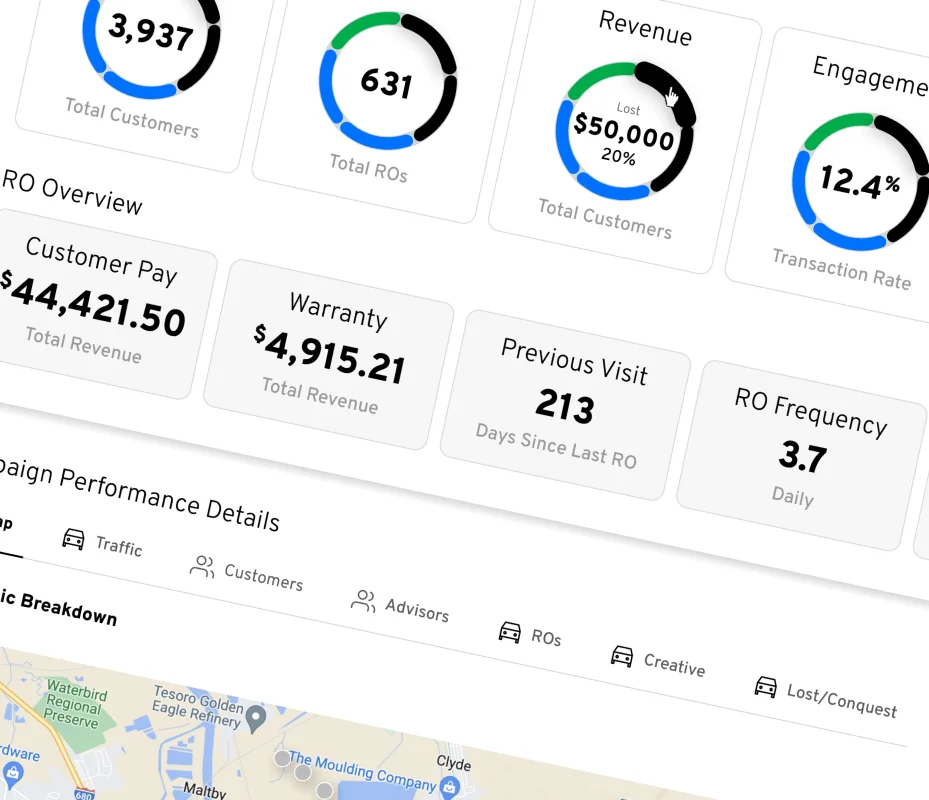Click the 20% label in Revenue donut
This screenshot has height=800, width=929.
[x=618, y=156]
